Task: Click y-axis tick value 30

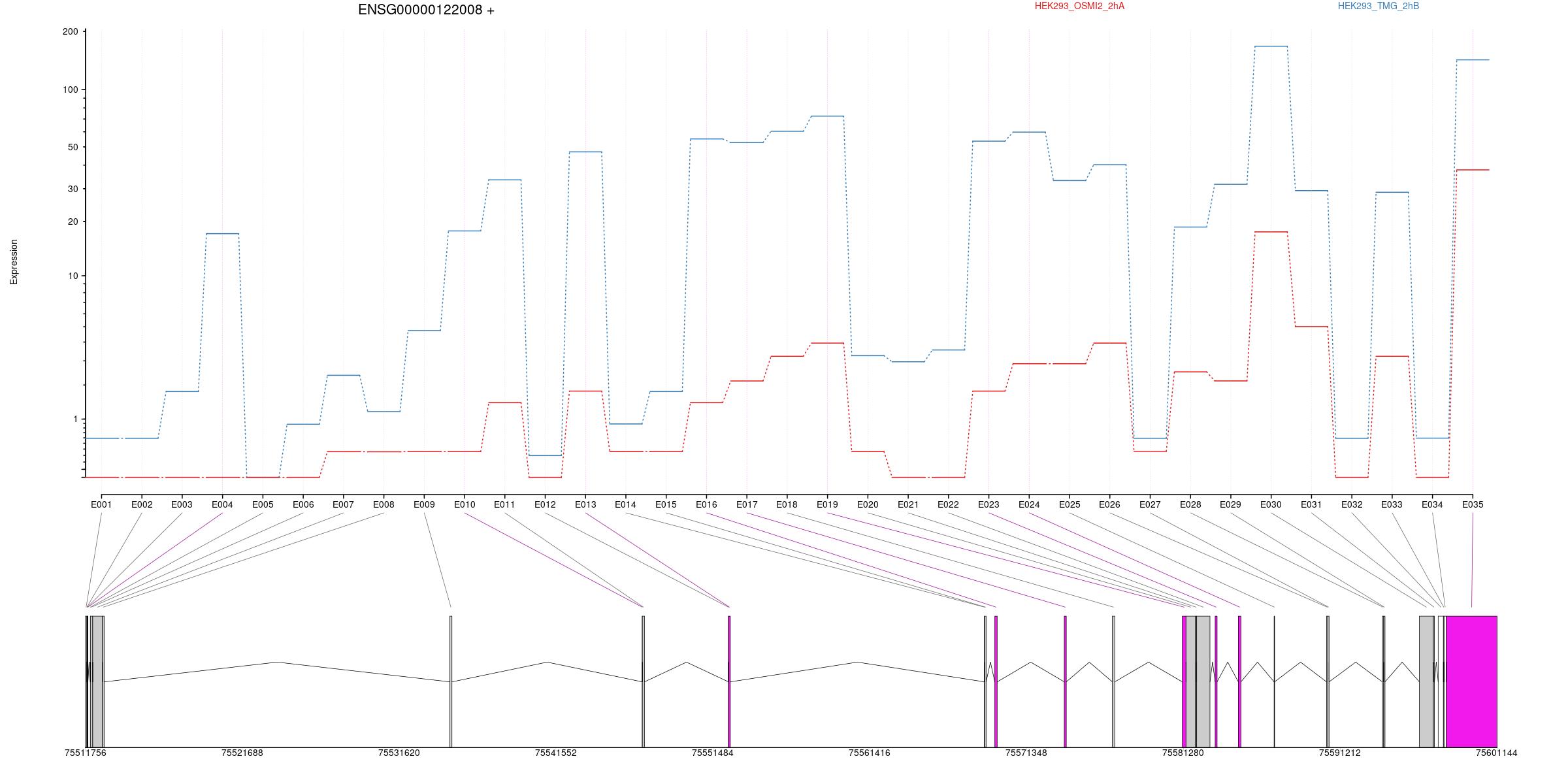Action: coord(73,189)
